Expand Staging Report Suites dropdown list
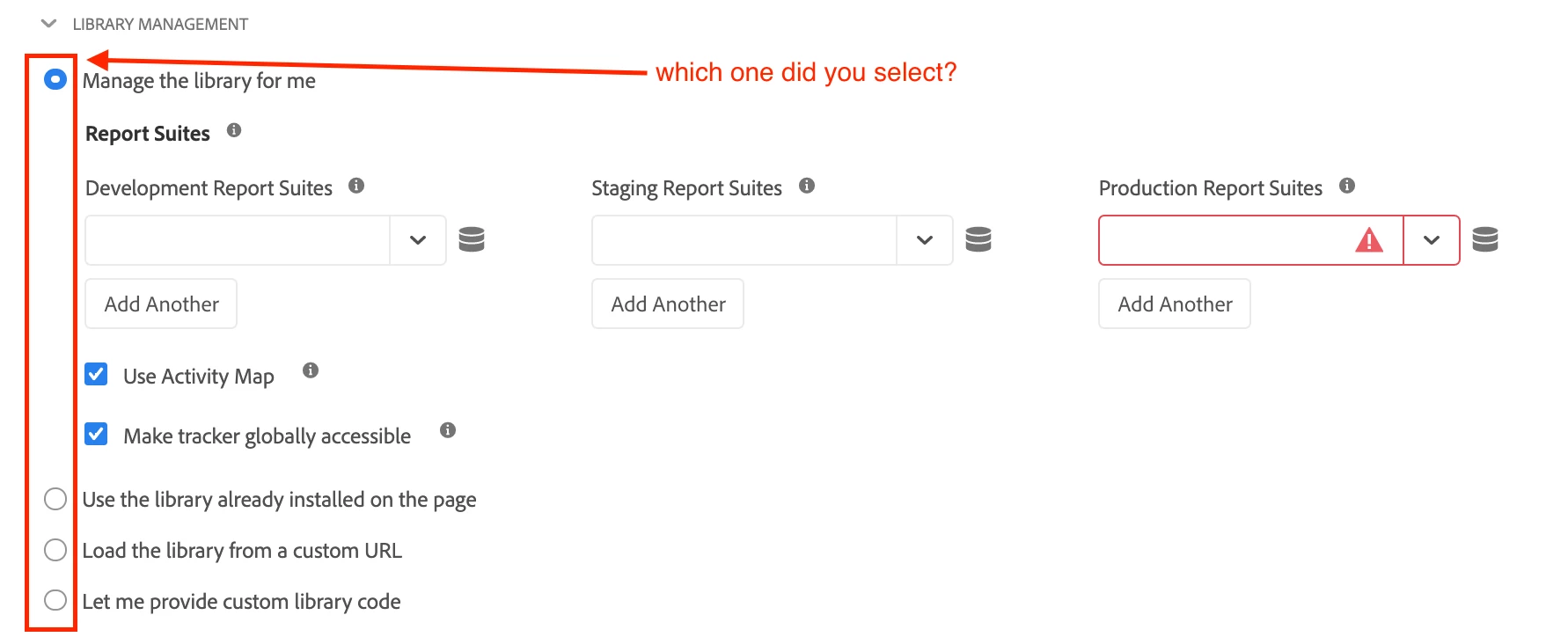1568x637 pixels. pyautogui.click(x=925, y=240)
